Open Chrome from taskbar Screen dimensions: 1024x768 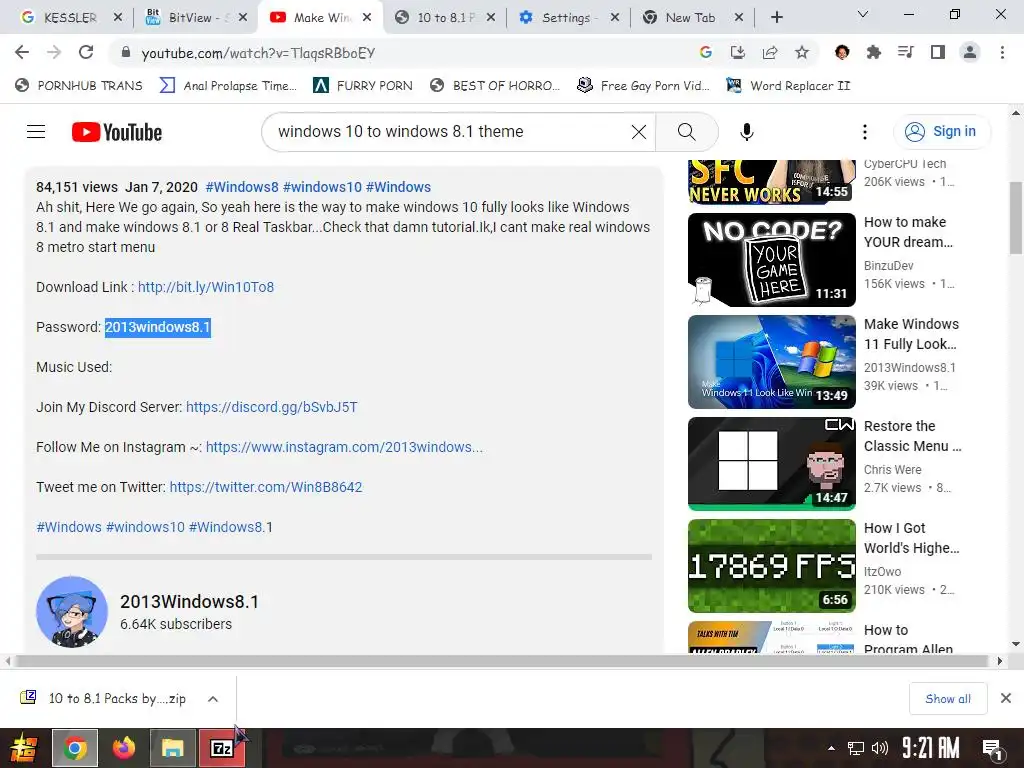point(74,748)
